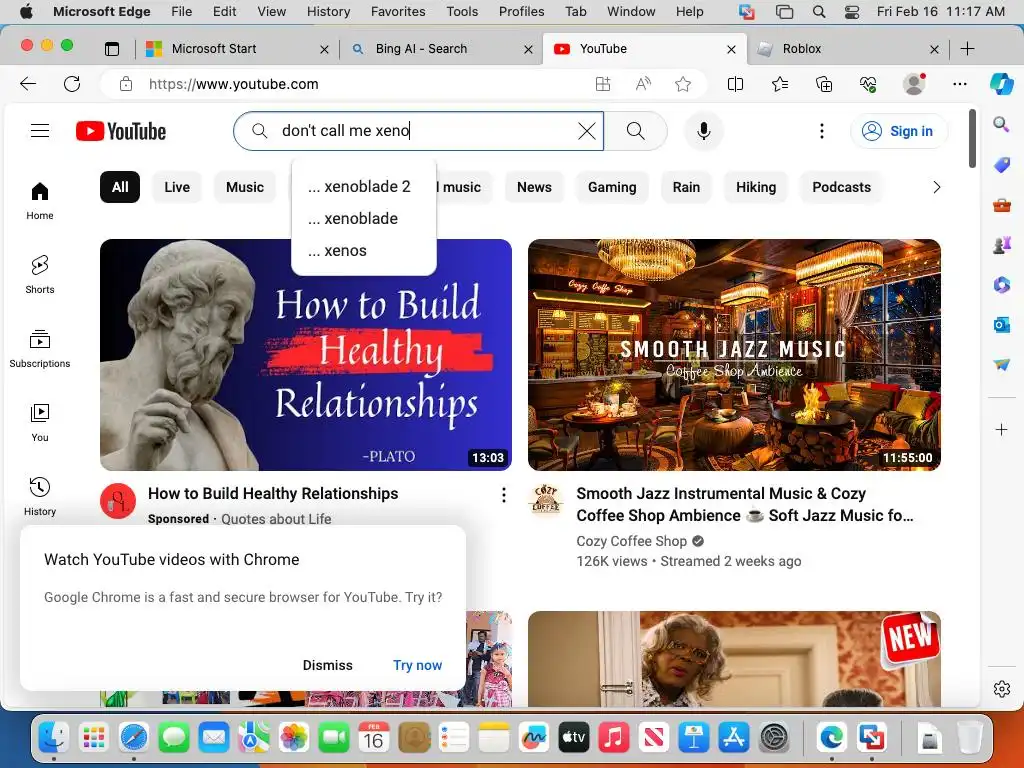The image size is (1024, 768).
Task: Switch to the Roblox tab
Action: (x=848, y=49)
